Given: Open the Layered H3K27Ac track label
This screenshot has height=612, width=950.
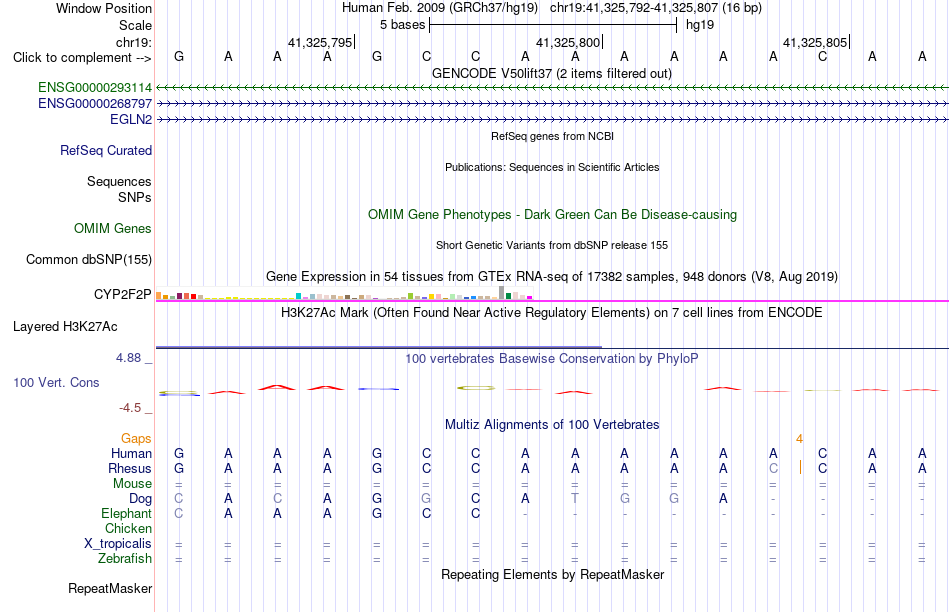Looking at the screenshot, I should (x=65, y=327).
